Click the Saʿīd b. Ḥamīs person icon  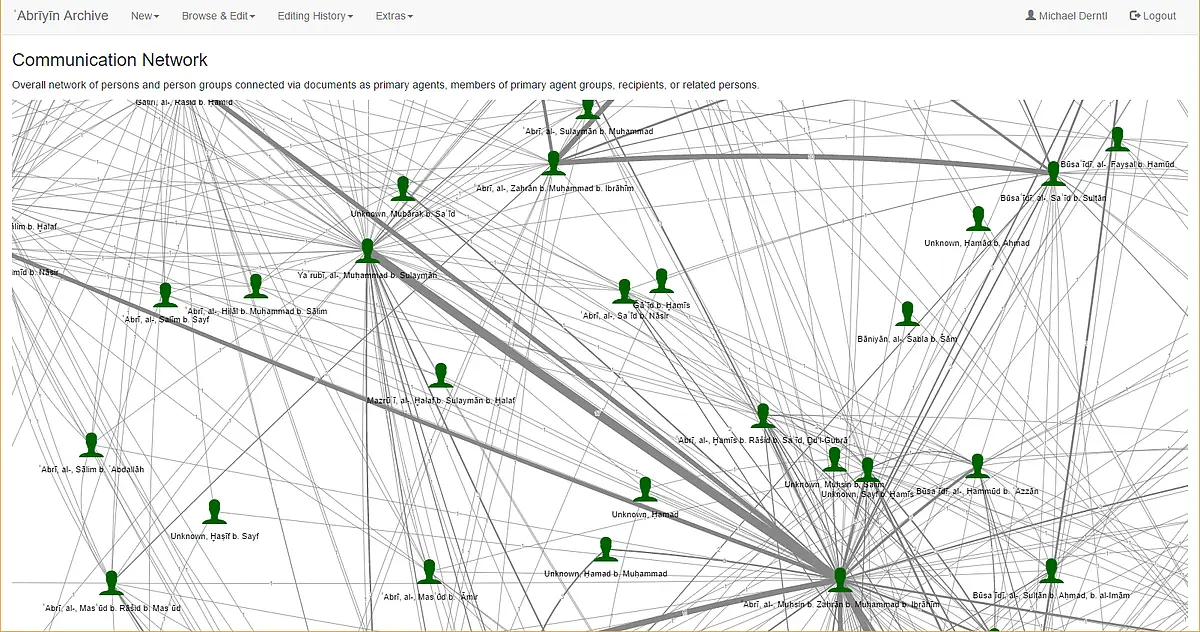(x=661, y=281)
